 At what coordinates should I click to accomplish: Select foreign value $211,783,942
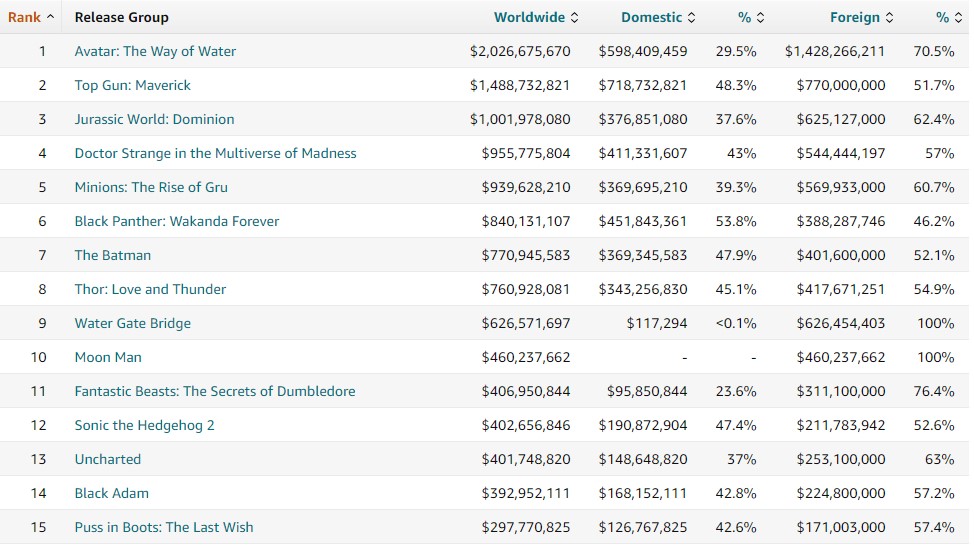tap(841, 425)
